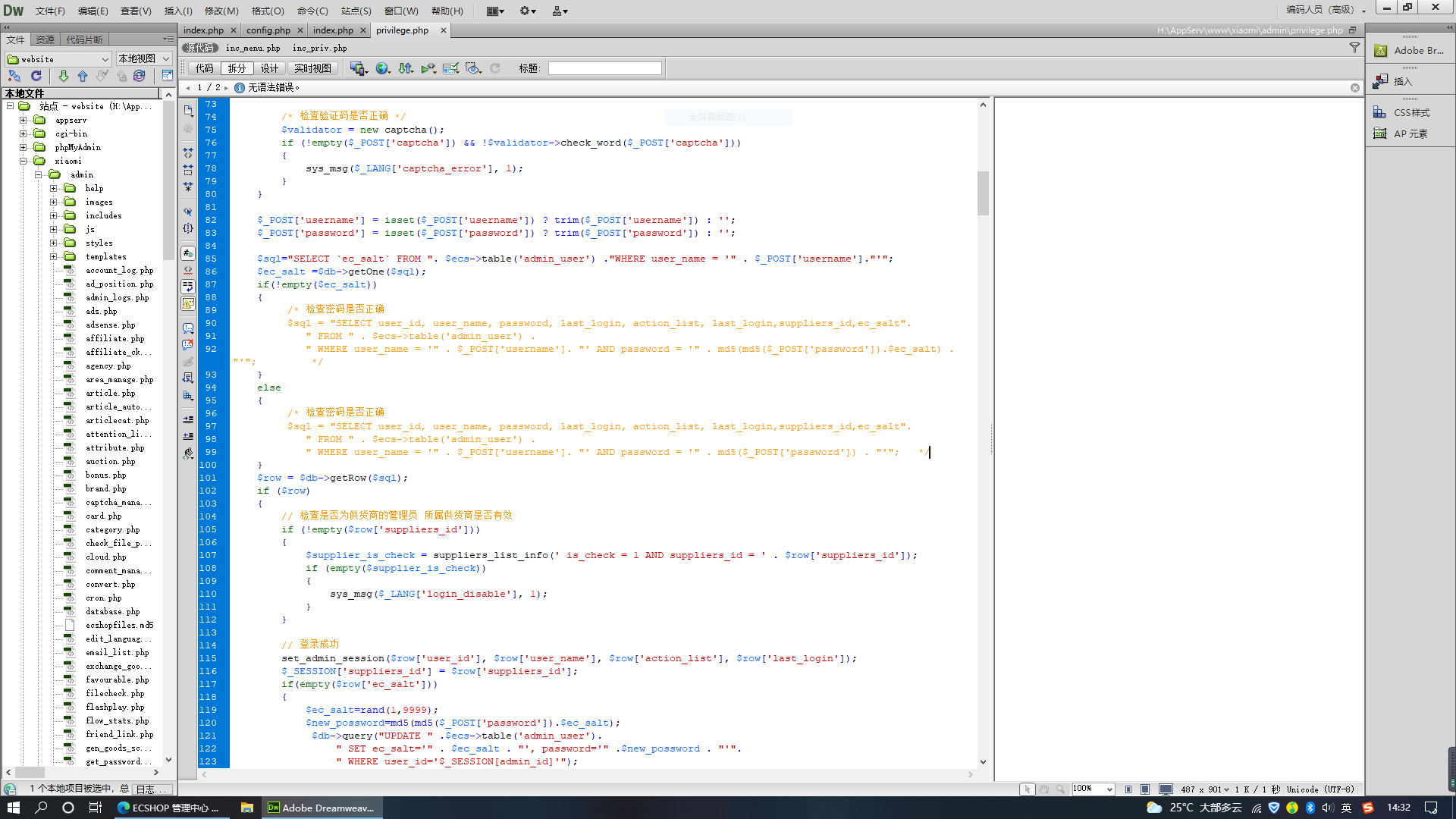Click the Connect to remote server icon

14,76
